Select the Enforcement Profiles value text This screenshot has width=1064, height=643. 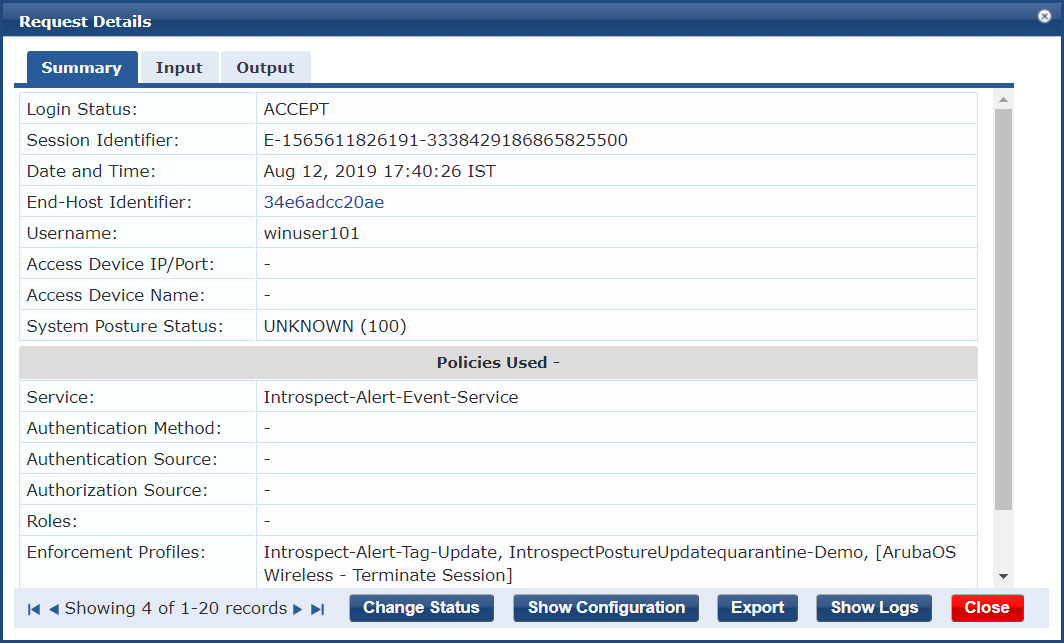[x=609, y=564]
